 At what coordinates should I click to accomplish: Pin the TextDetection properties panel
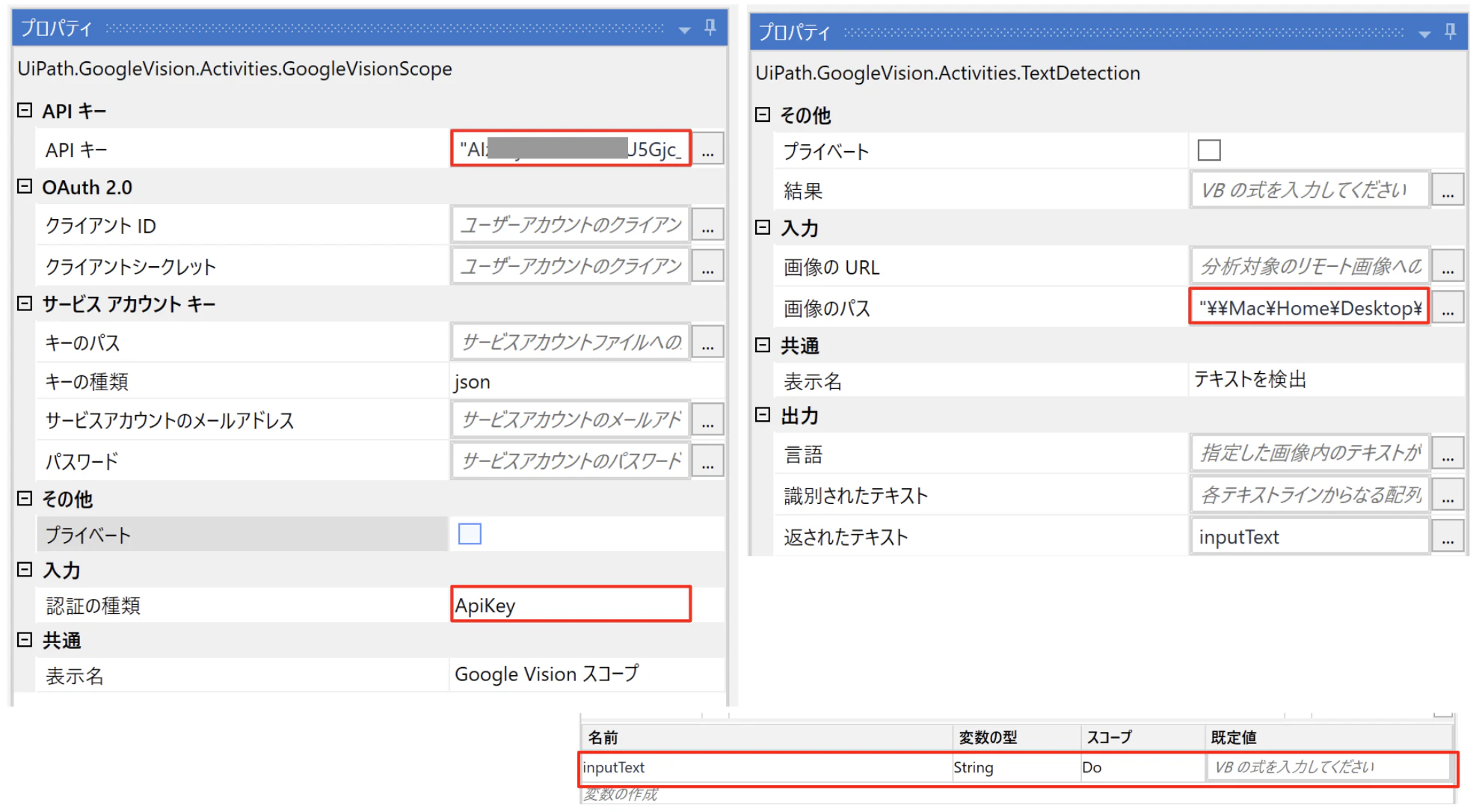click(1450, 32)
